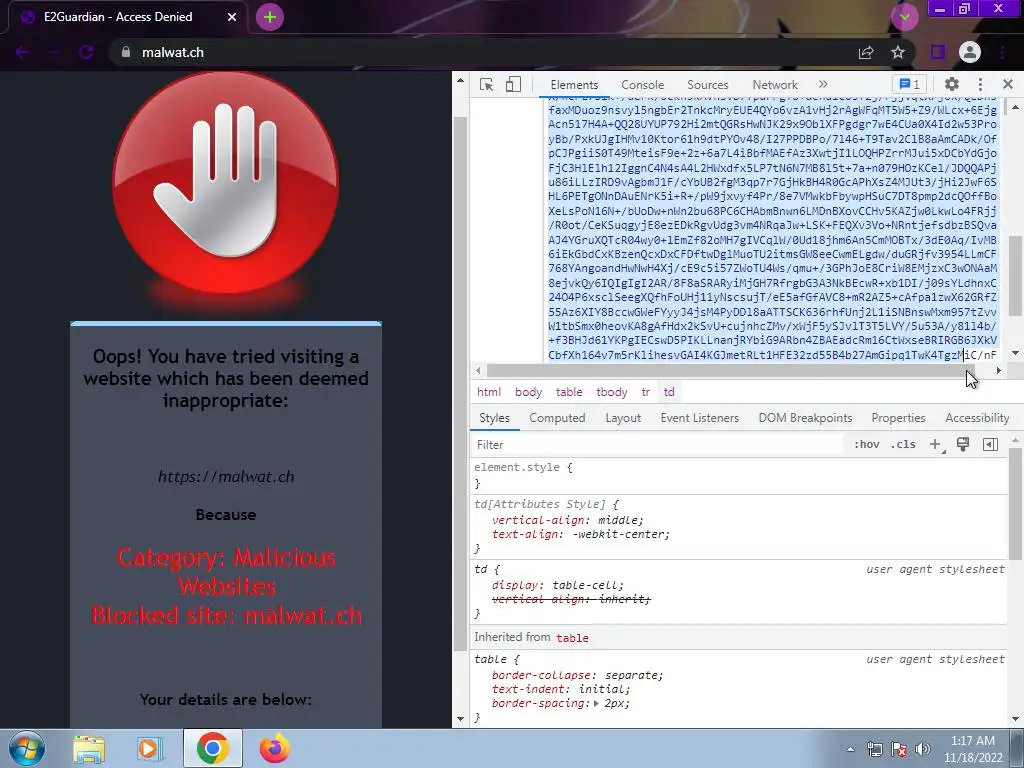Viewport: 1024px width, 768px height.
Task: Toggle the .cls class editor
Action: [903, 445]
